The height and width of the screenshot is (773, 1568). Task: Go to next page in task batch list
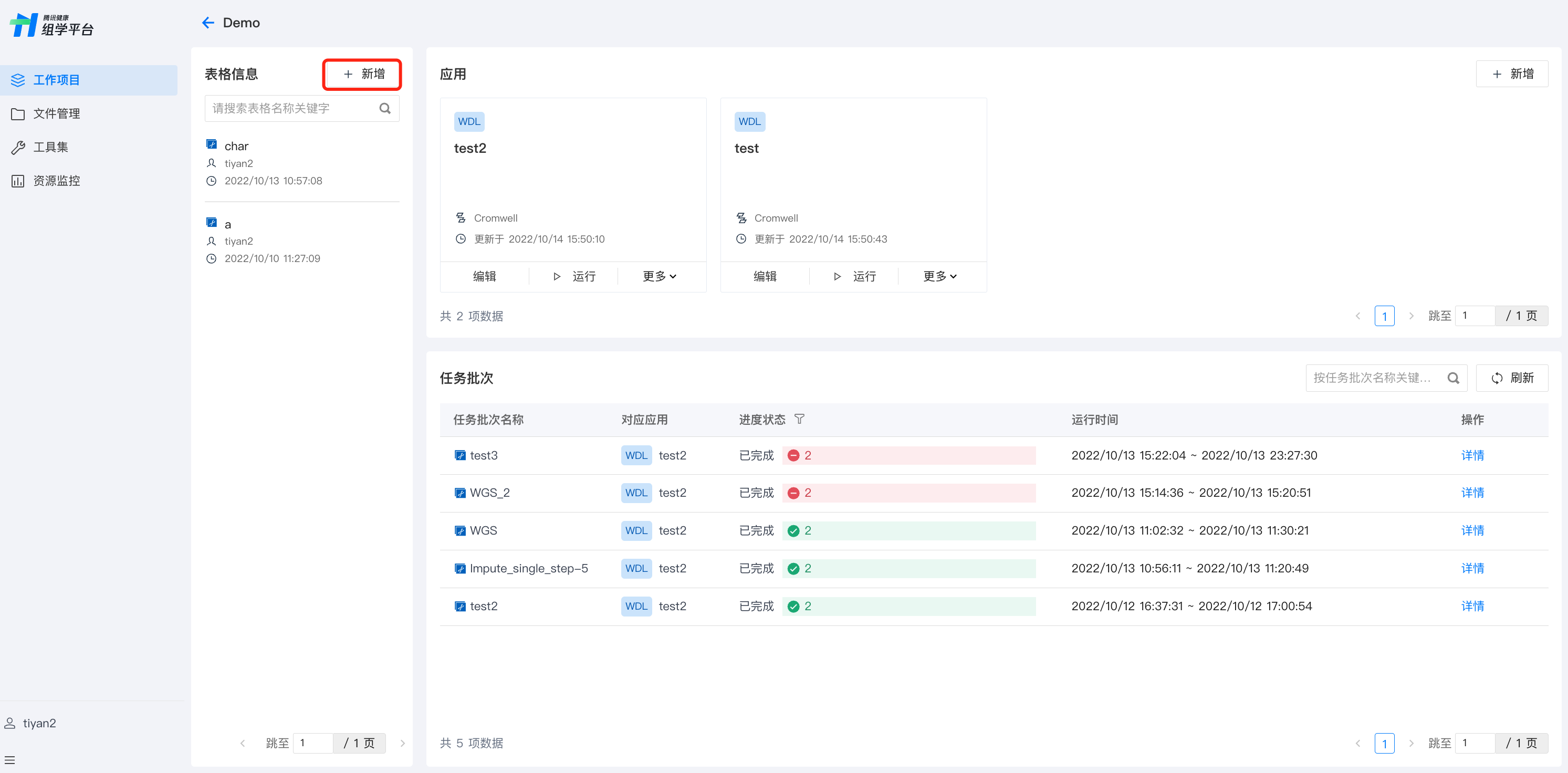(x=1411, y=743)
